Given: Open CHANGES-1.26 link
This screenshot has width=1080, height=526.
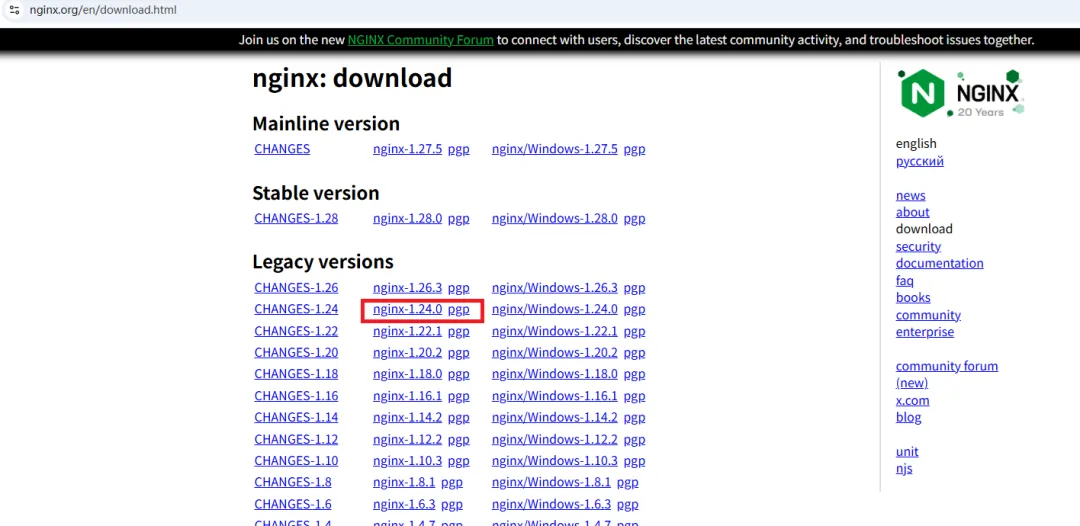Looking at the screenshot, I should (296, 288).
